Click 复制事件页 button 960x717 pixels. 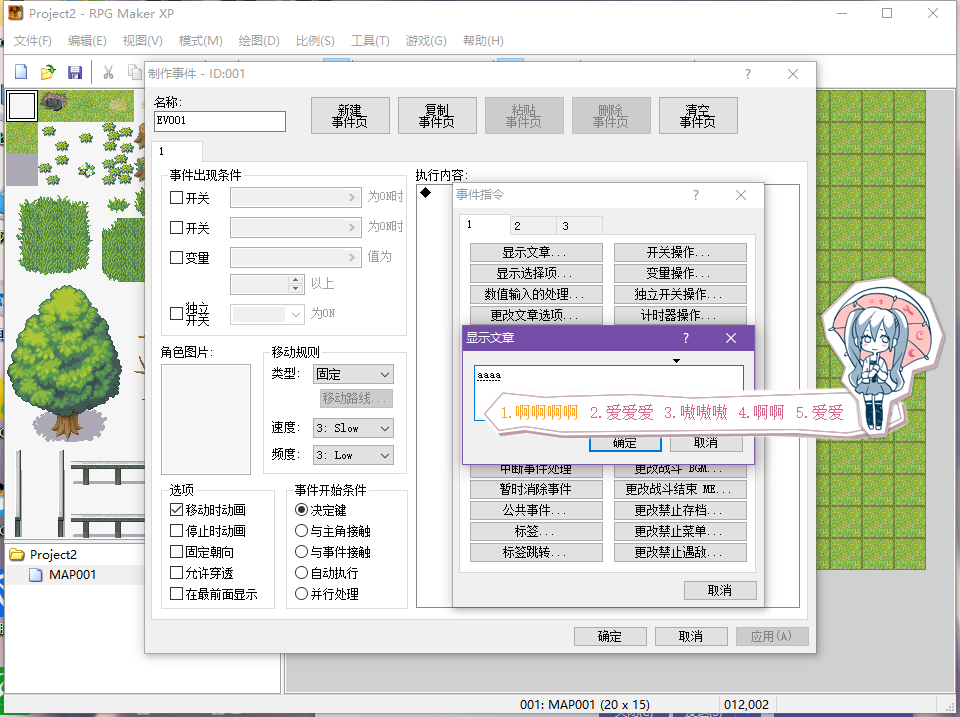pos(437,116)
